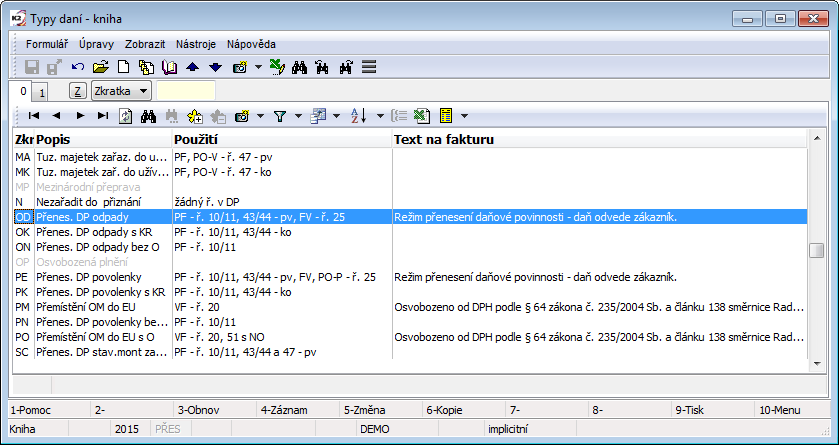The width and height of the screenshot is (839, 445).
Task: Export grid with Excel icon
Action: click(423, 116)
